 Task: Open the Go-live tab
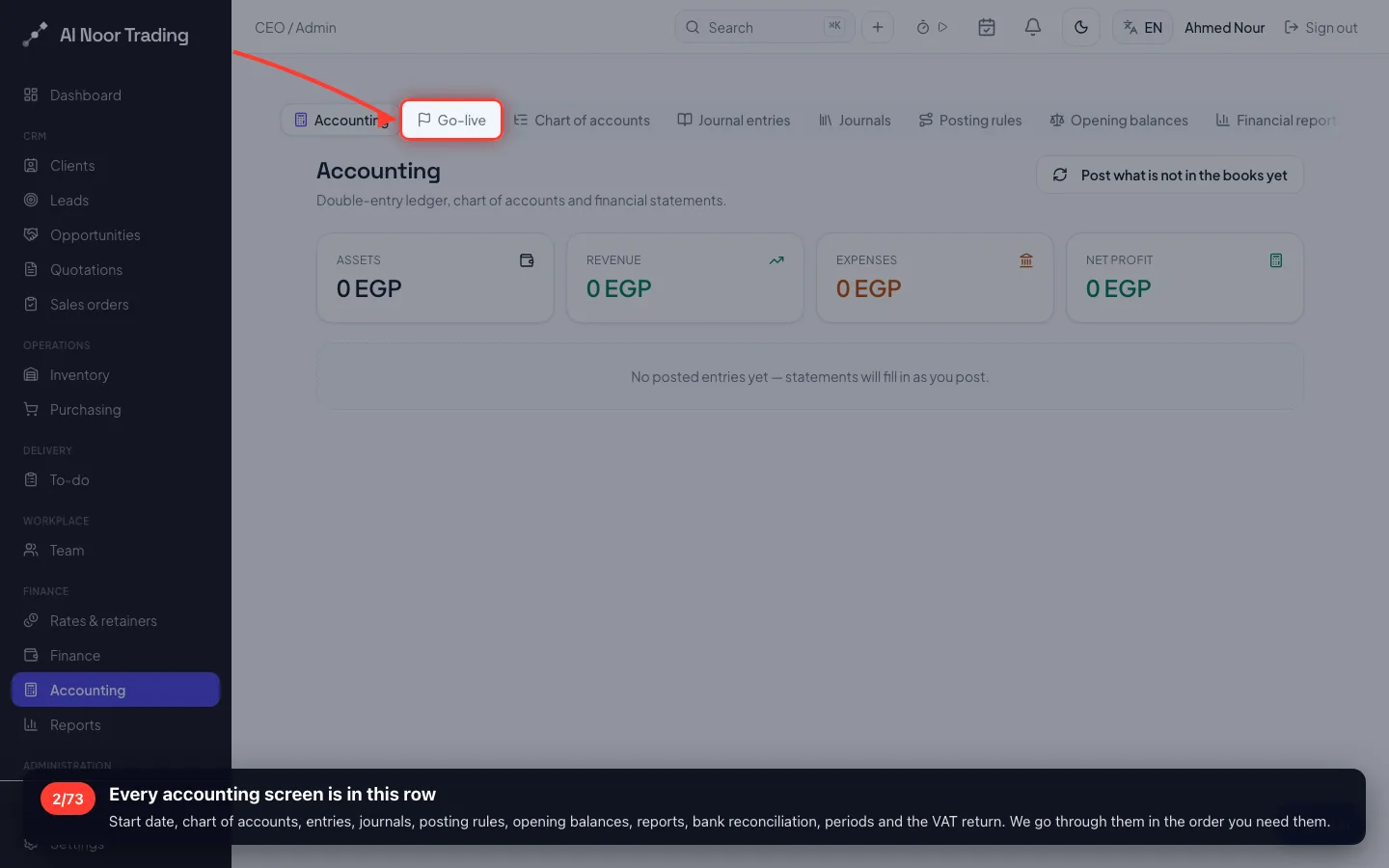pyautogui.click(x=451, y=120)
